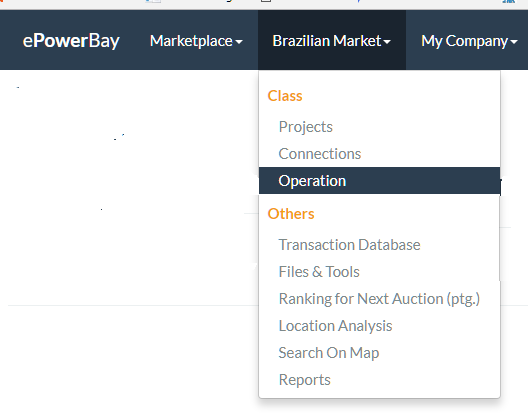The height and width of the screenshot is (413, 528).
Task: Click the caret arrow beside Brazilian Market
Action: [387, 42]
